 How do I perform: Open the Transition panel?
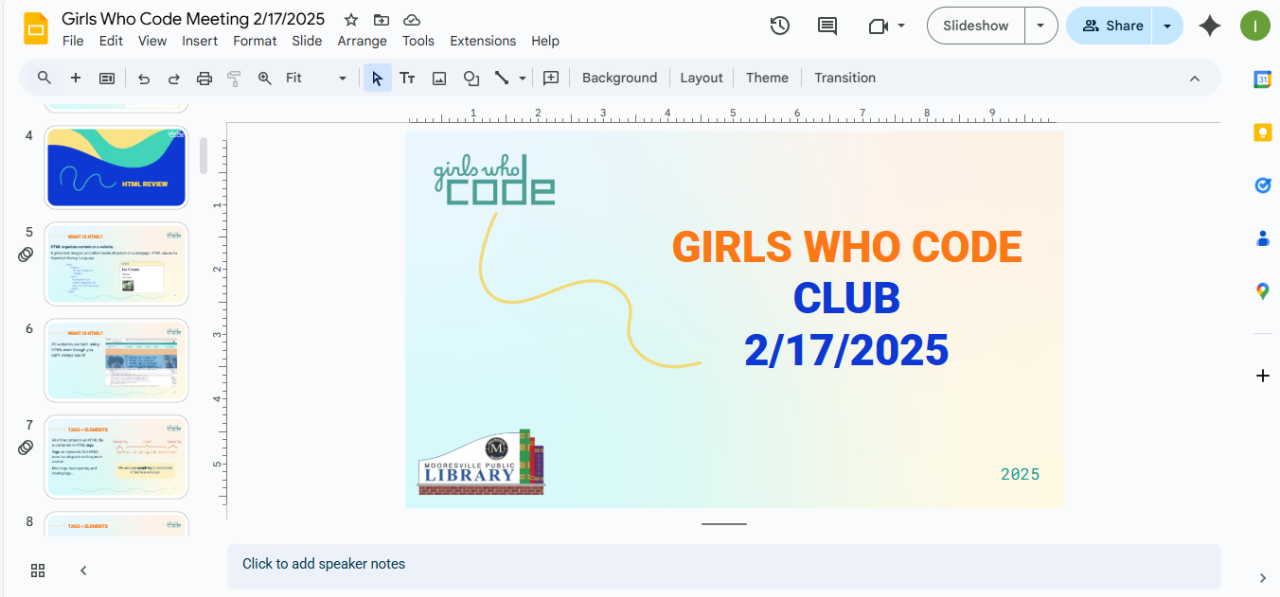click(x=845, y=78)
